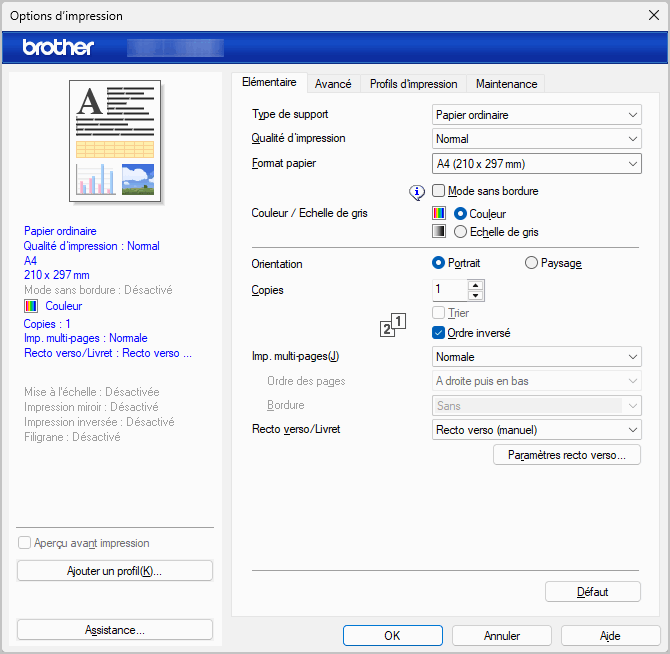Viewport: 670px width, 654px height.
Task: Enable Mode sans bordure checkbox
Action: (x=438, y=191)
